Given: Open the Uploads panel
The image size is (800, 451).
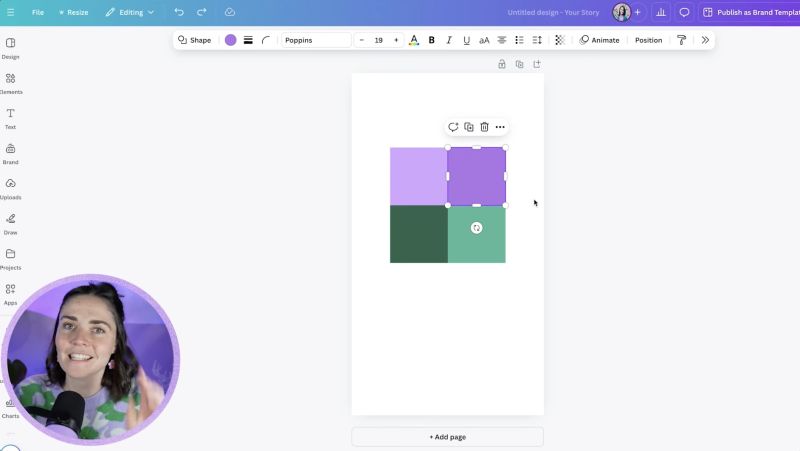Looking at the screenshot, I should (x=10, y=189).
